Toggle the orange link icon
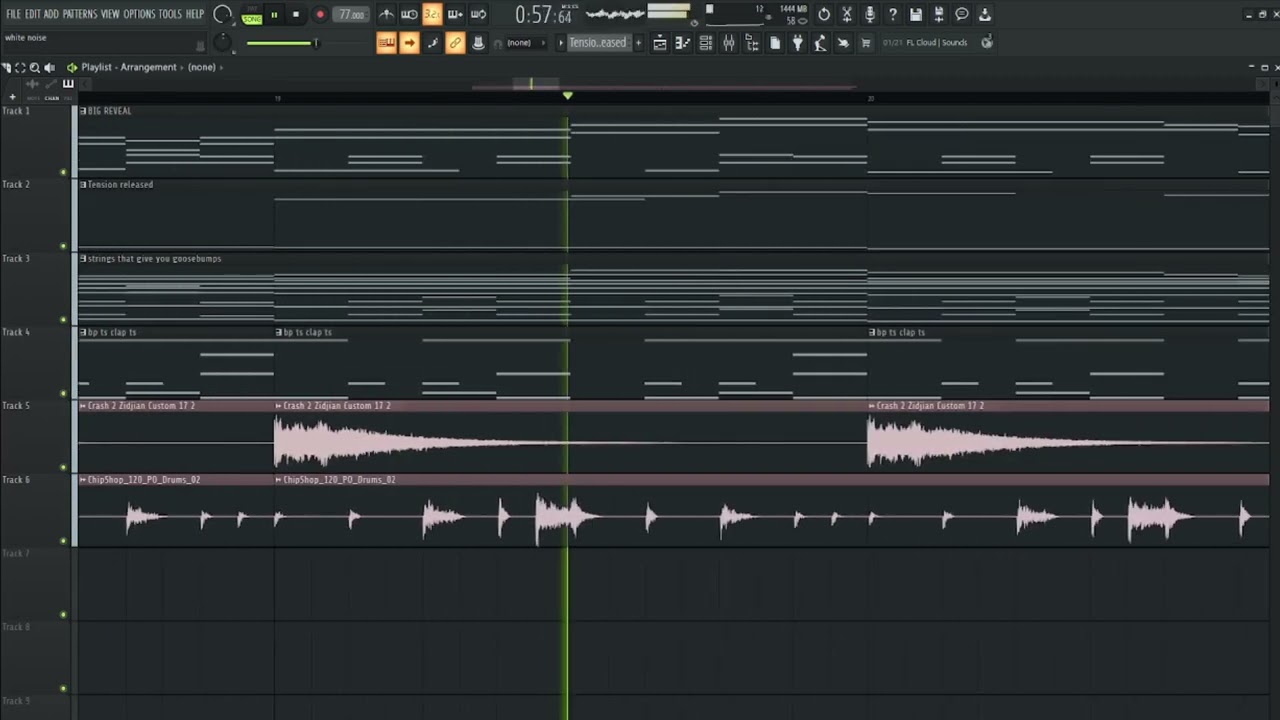 455,43
